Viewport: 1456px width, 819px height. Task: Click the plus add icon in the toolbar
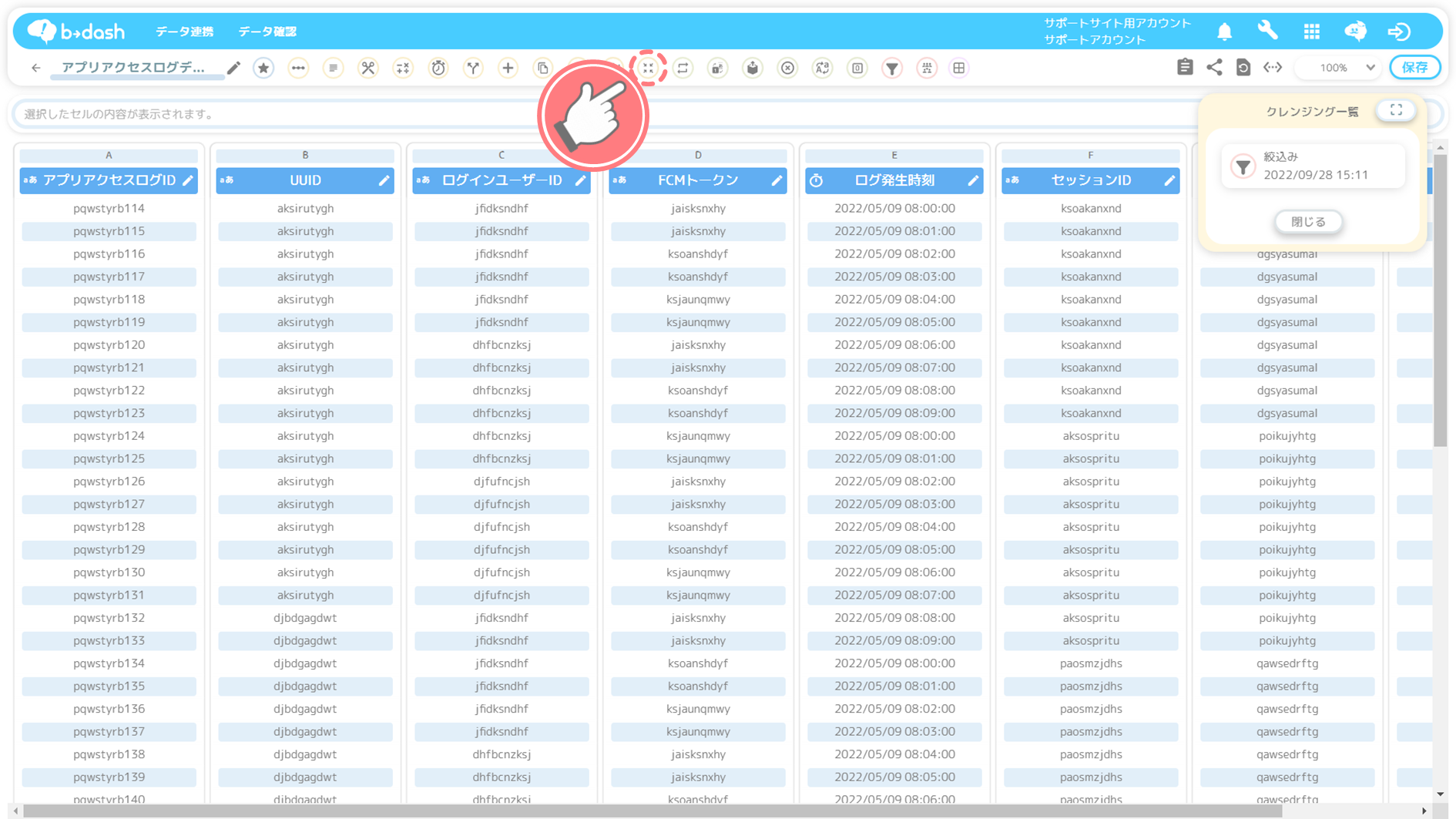508,68
